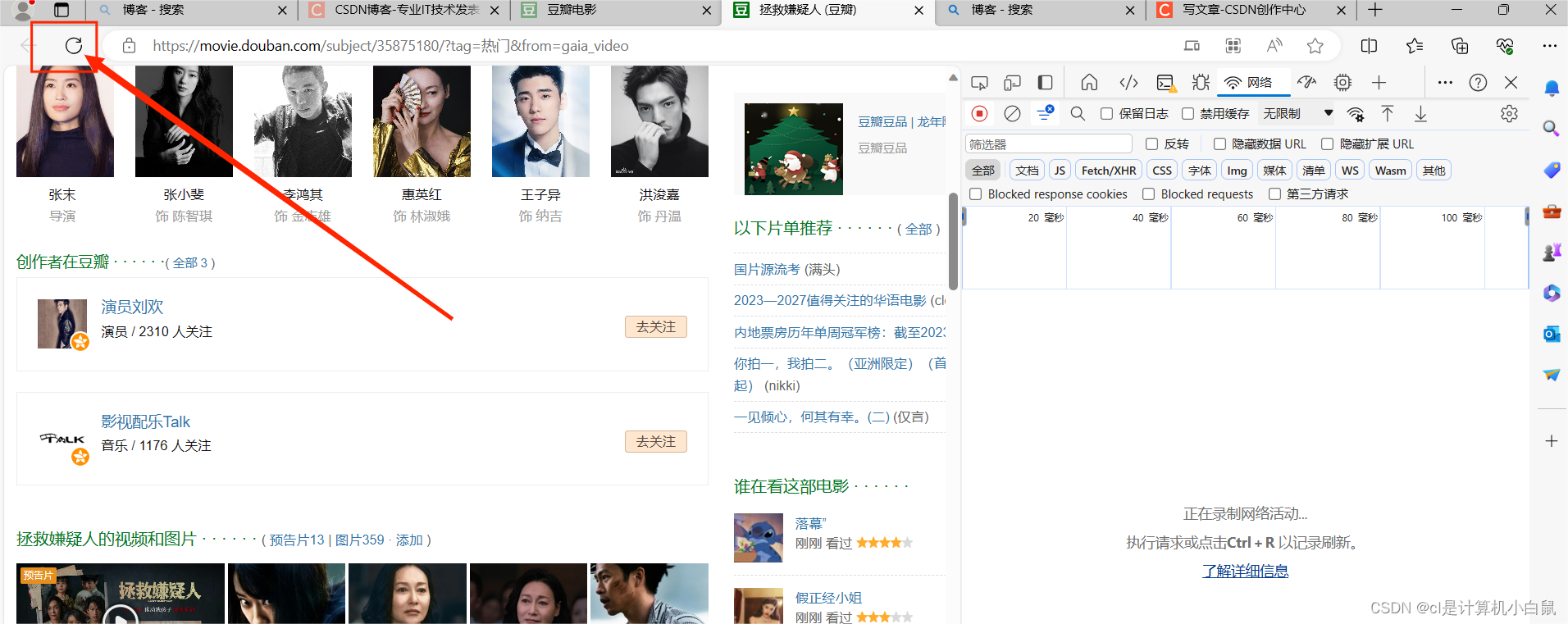The width and height of the screenshot is (1568, 624).
Task: Open Edge sidebar notifications bell
Action: (1552, 88)
